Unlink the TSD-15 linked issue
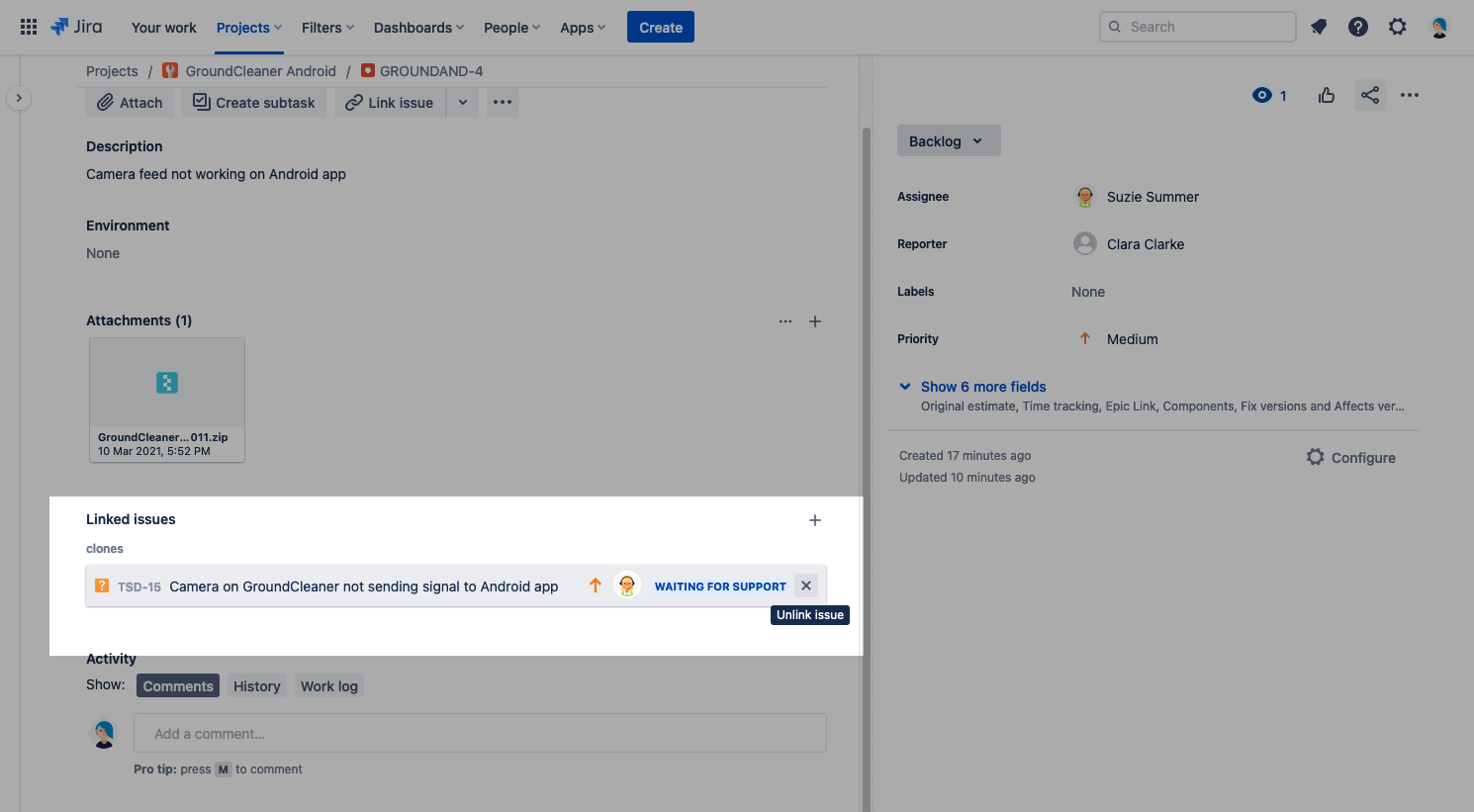 coord(806,586)
